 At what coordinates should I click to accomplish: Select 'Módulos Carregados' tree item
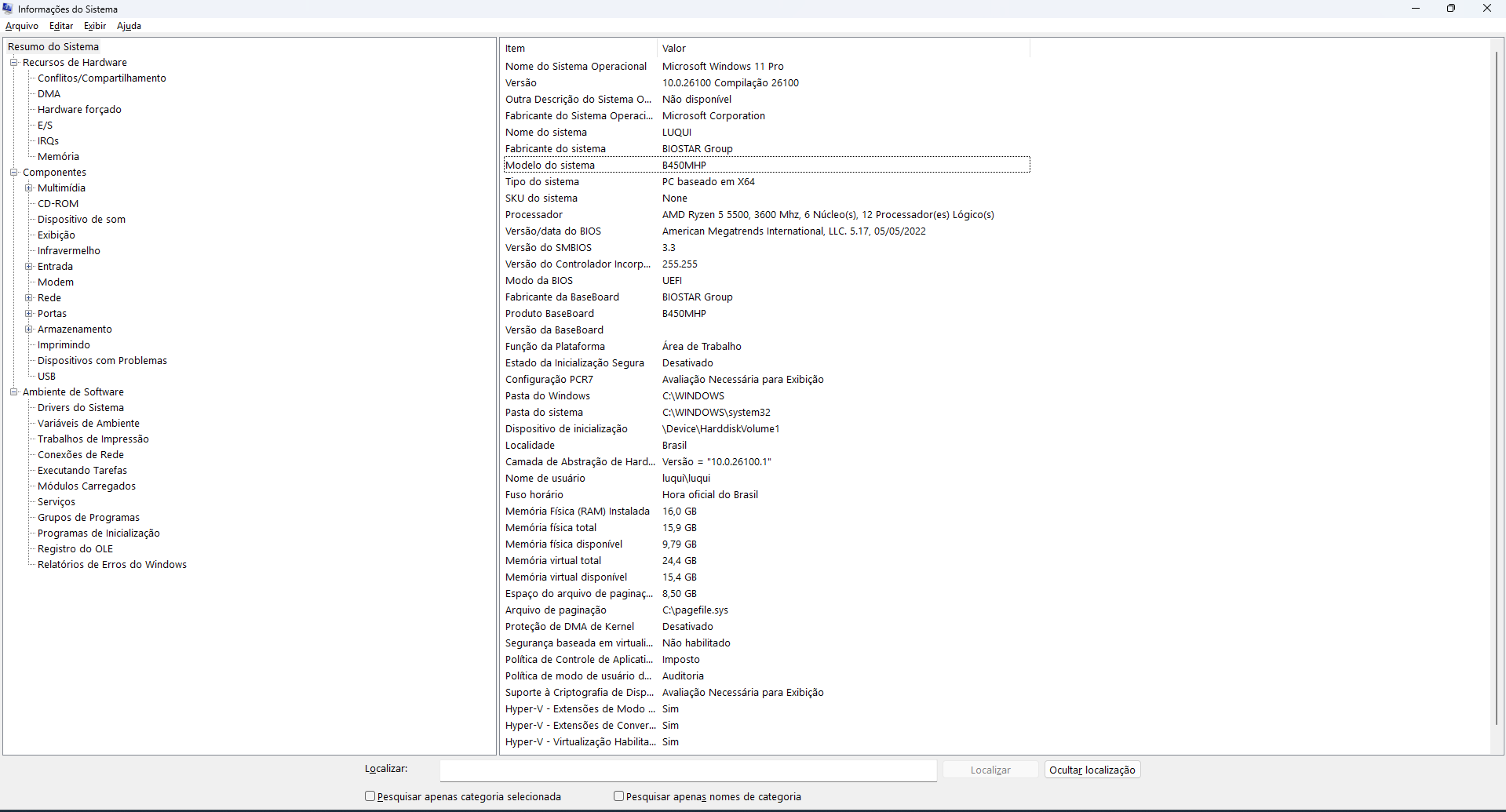(86, 486)
